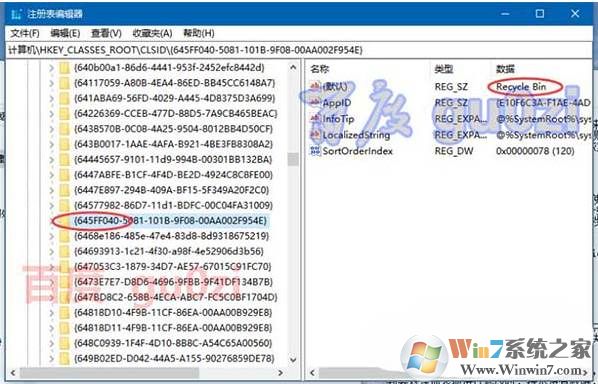Click the tree pane scroll left arrow
Screen dimensions: 598x384
pos(13,373)
